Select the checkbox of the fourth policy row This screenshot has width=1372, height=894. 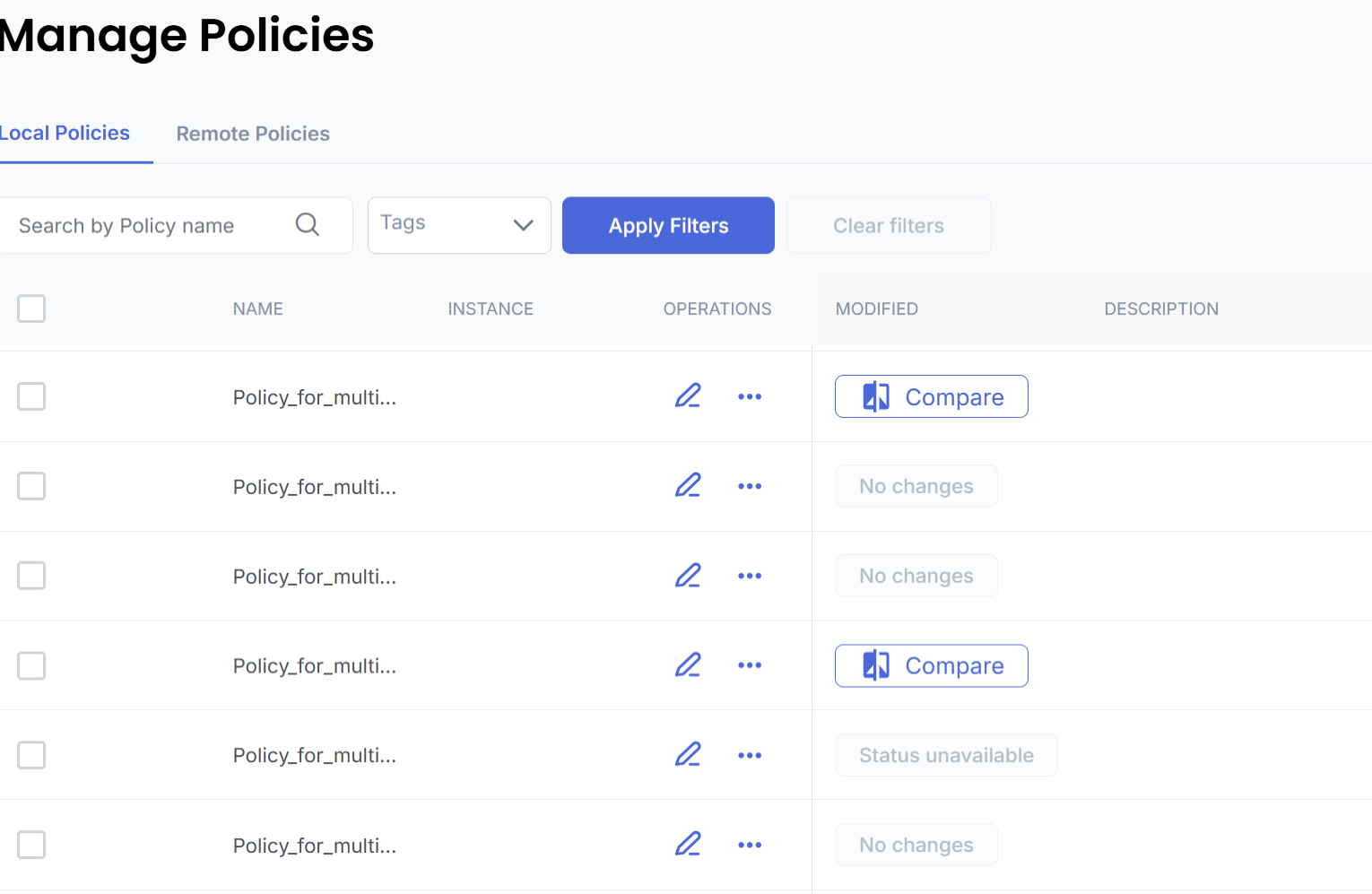pos(31,665)
